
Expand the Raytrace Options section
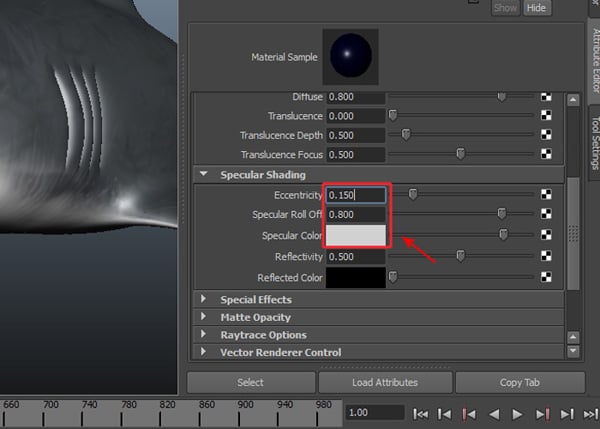pos(204,335)
